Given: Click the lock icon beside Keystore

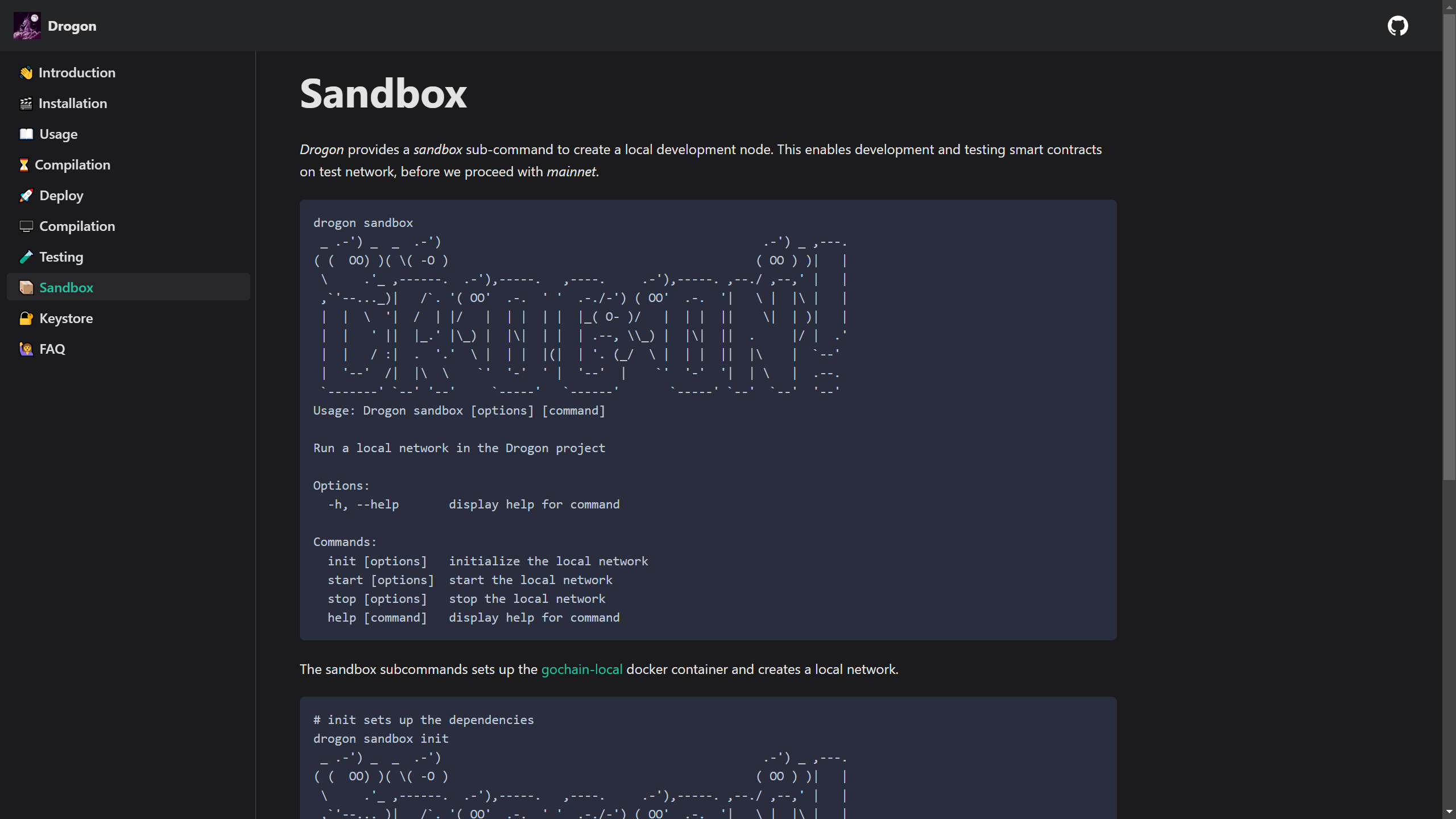Looking at the screenshot, I should 26,318.
